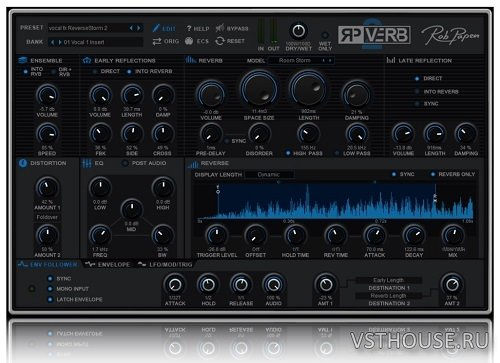Select Ensemble Into RVB routing
This screenshot has width=500, height=363.
pyautogui.click(x=25, y=71)
